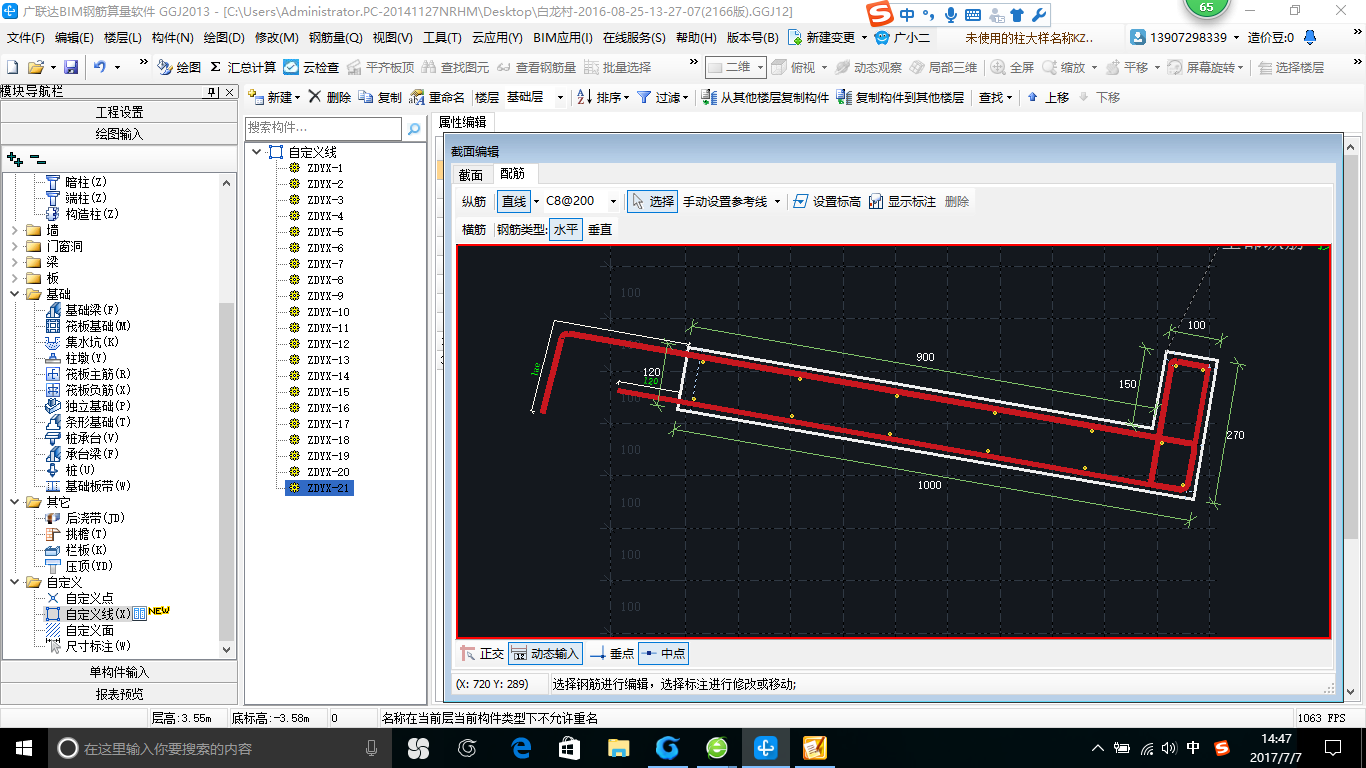Open the 报表预览 panel
The width and height of the screenshot is (1366, 768).
point(119,694)
